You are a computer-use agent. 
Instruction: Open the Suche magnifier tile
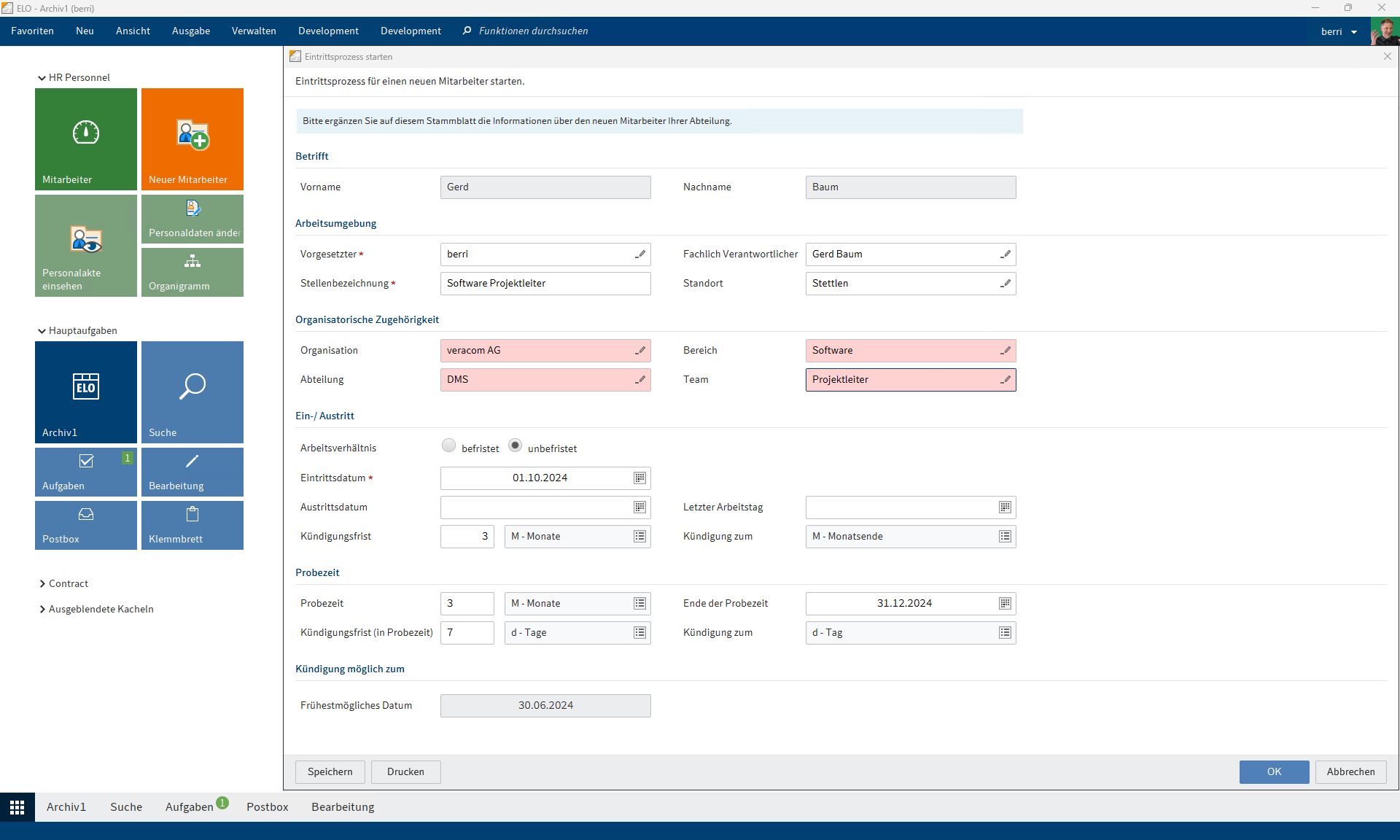[x=192, y=392]
